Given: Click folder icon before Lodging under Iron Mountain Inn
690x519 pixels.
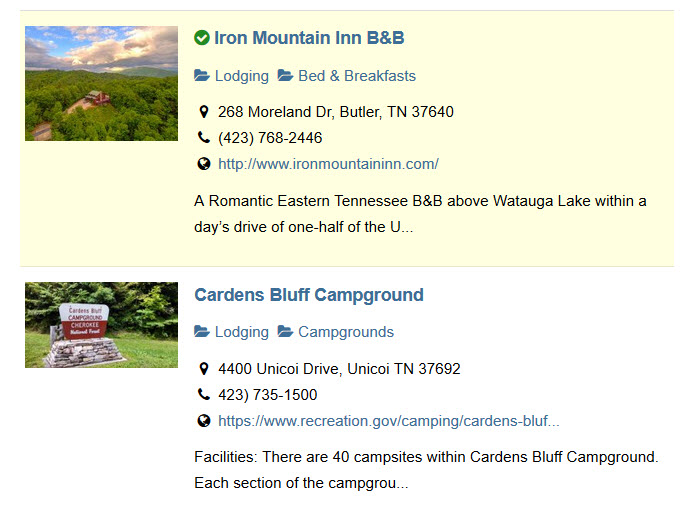Looking at the screenshot, I should click(x=202, y=76).
